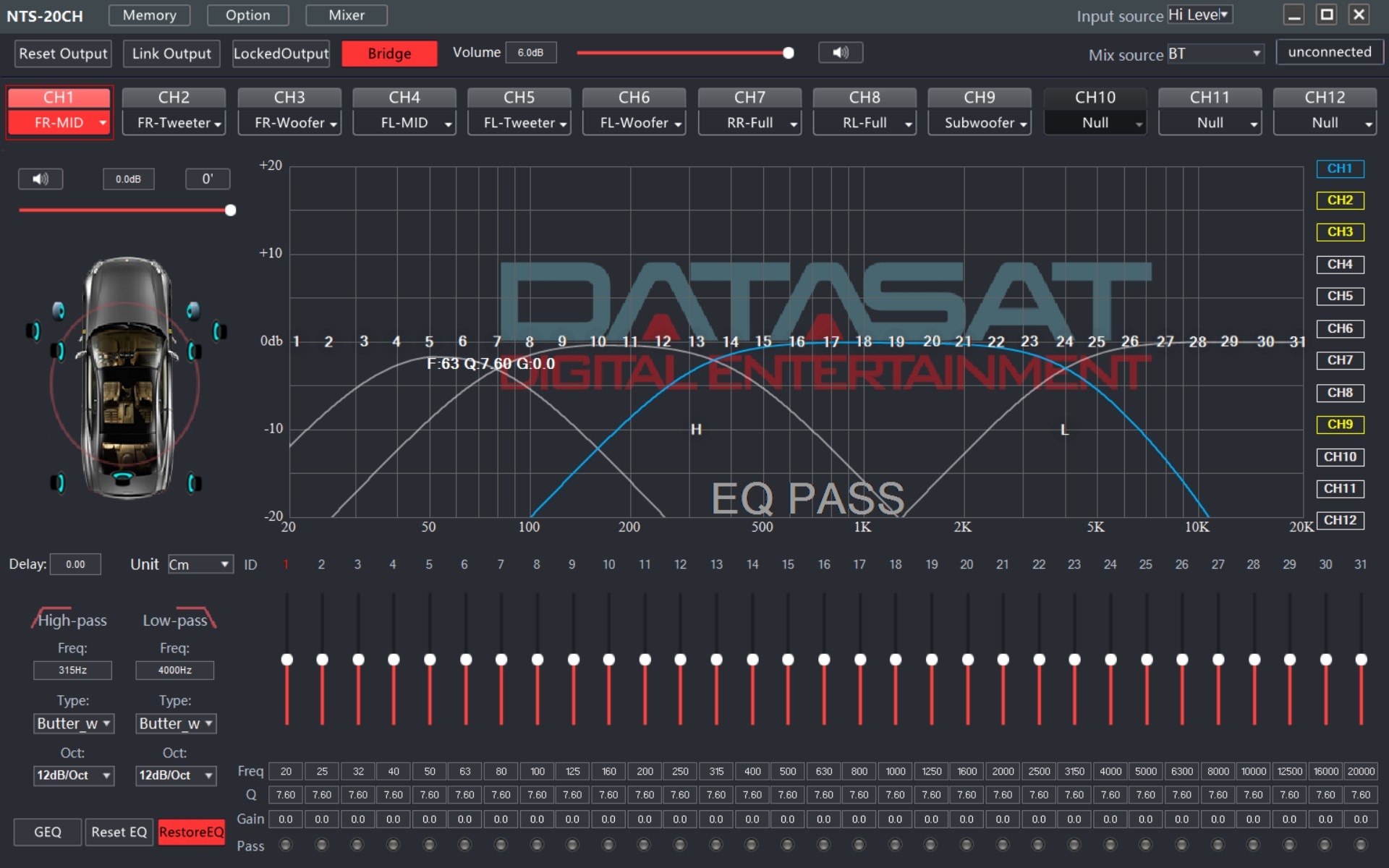Open the Mixer menu
1389x868 pixels.
347,15
